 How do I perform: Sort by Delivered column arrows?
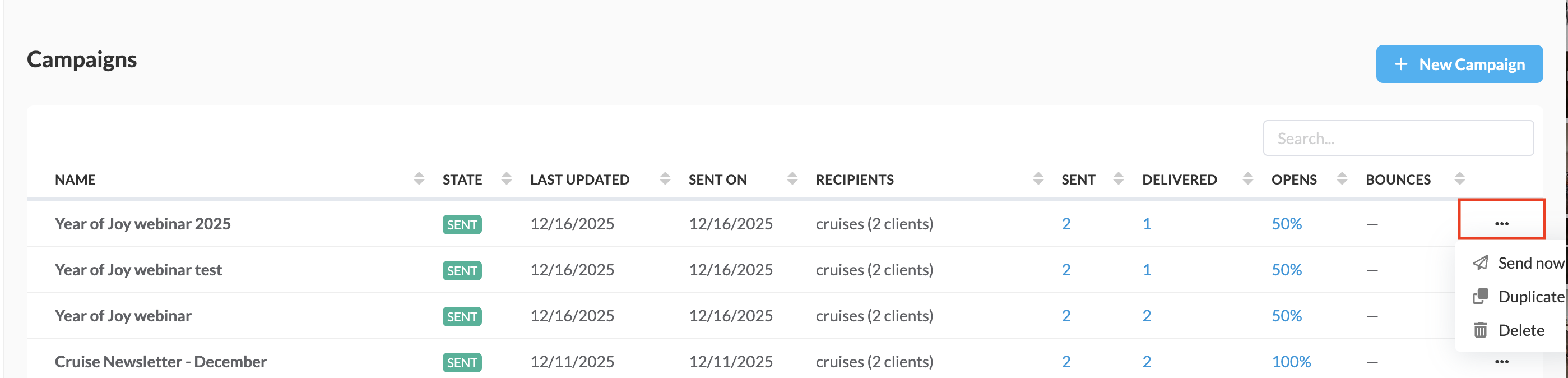click(1247, 179)
